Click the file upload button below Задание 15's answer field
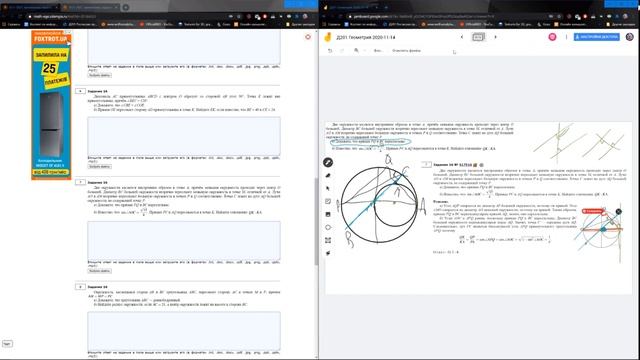Viewport: 640px width, 360px height. click(x=100, y=271)
